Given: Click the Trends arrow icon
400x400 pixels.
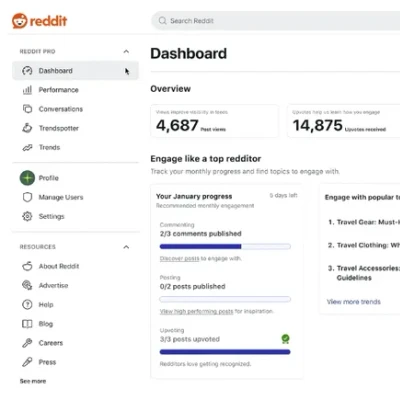Looking at the screenshot, I should 27,147.
